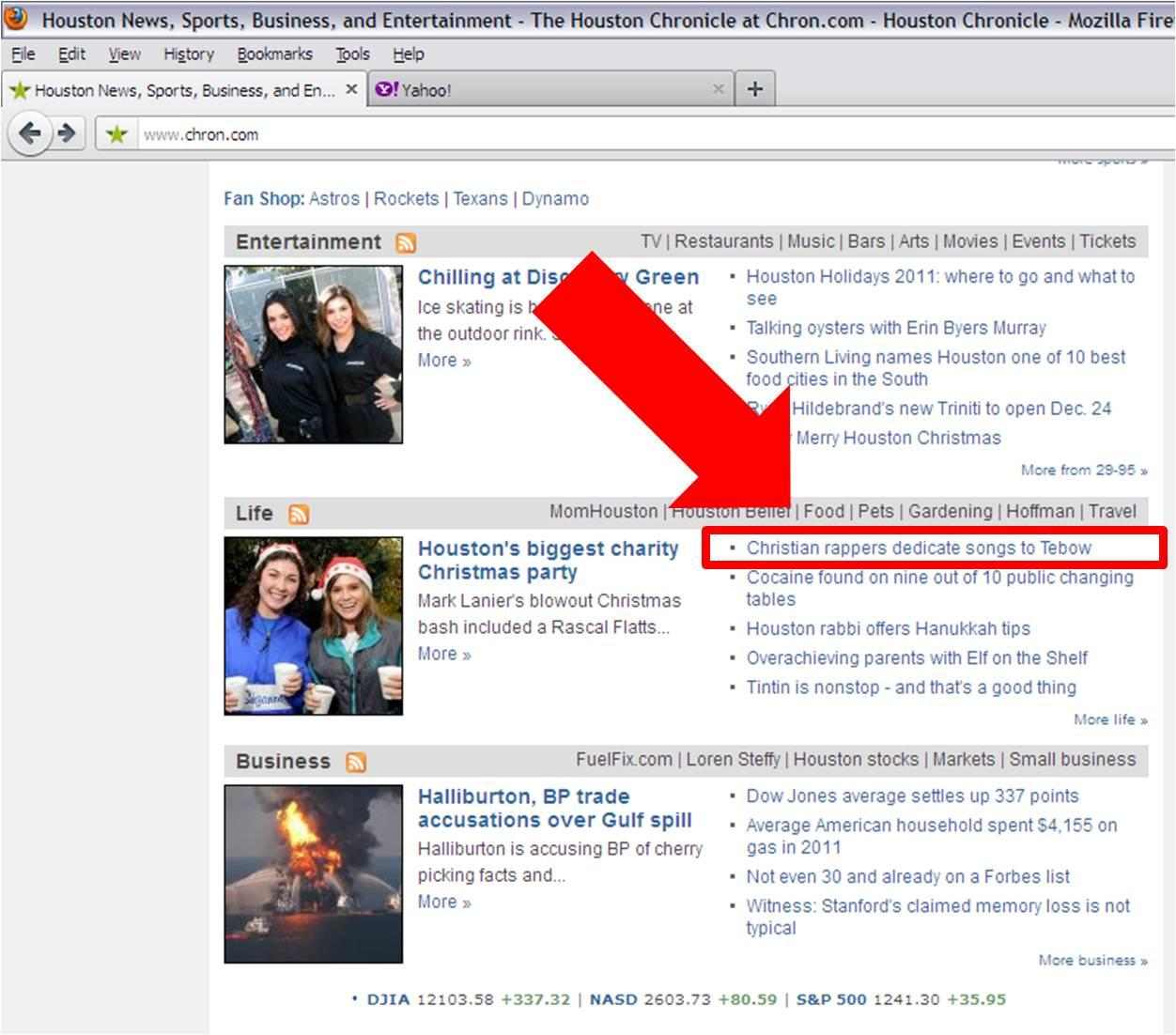Open the Tools menu
Screen dimensions: 1176x1035
tap(352, 54)
